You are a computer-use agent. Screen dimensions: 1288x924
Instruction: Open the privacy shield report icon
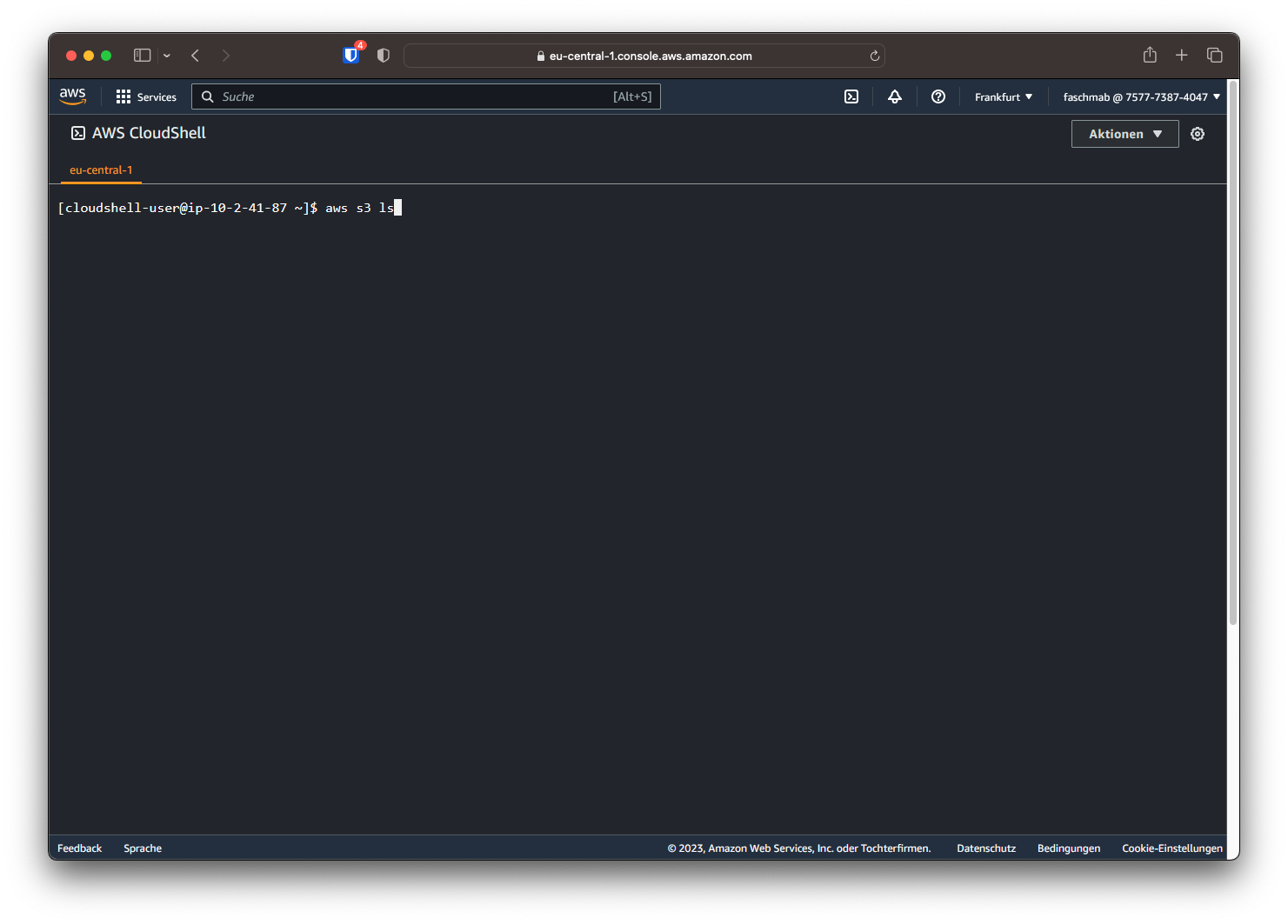(384, 56)
